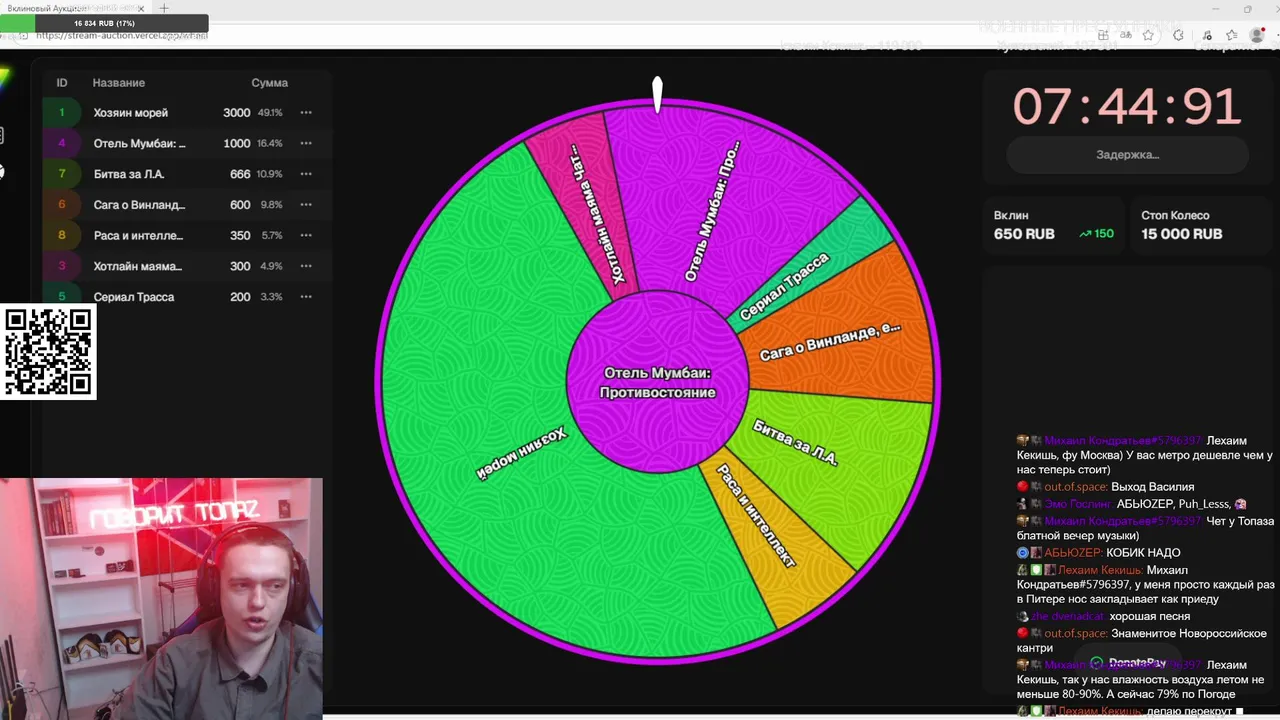Click the 07:44:91 timer display
Screen dimensions: 1280x720
coord(1127,106)
